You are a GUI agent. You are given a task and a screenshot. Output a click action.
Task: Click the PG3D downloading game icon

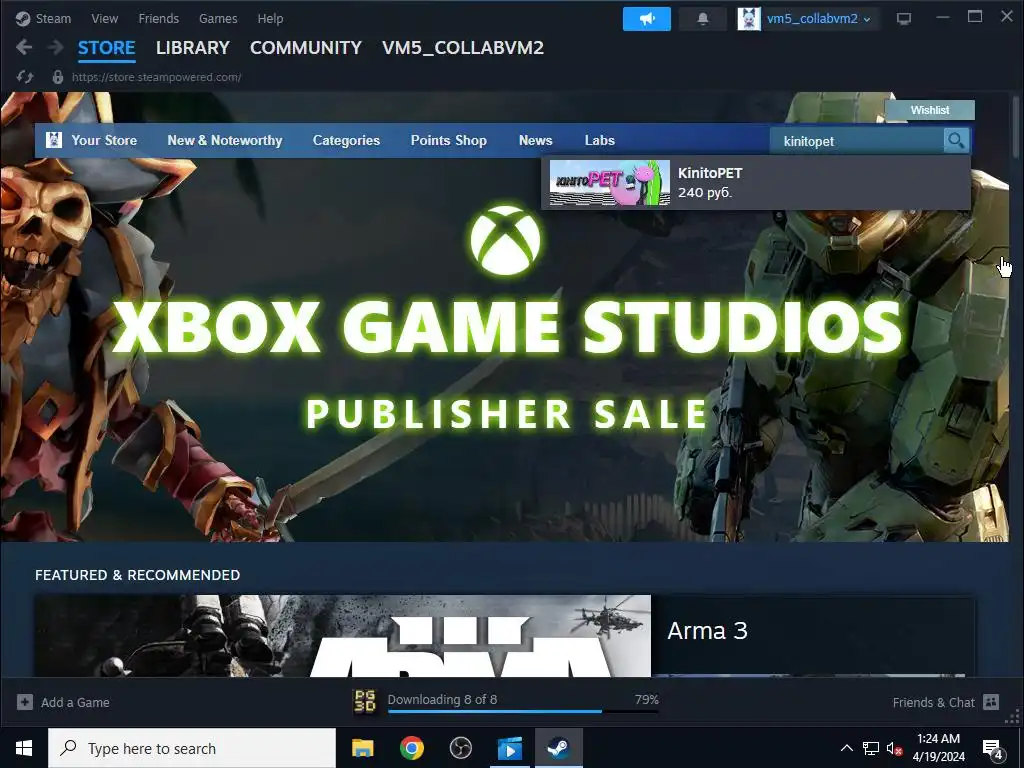(x=364, y=701)
